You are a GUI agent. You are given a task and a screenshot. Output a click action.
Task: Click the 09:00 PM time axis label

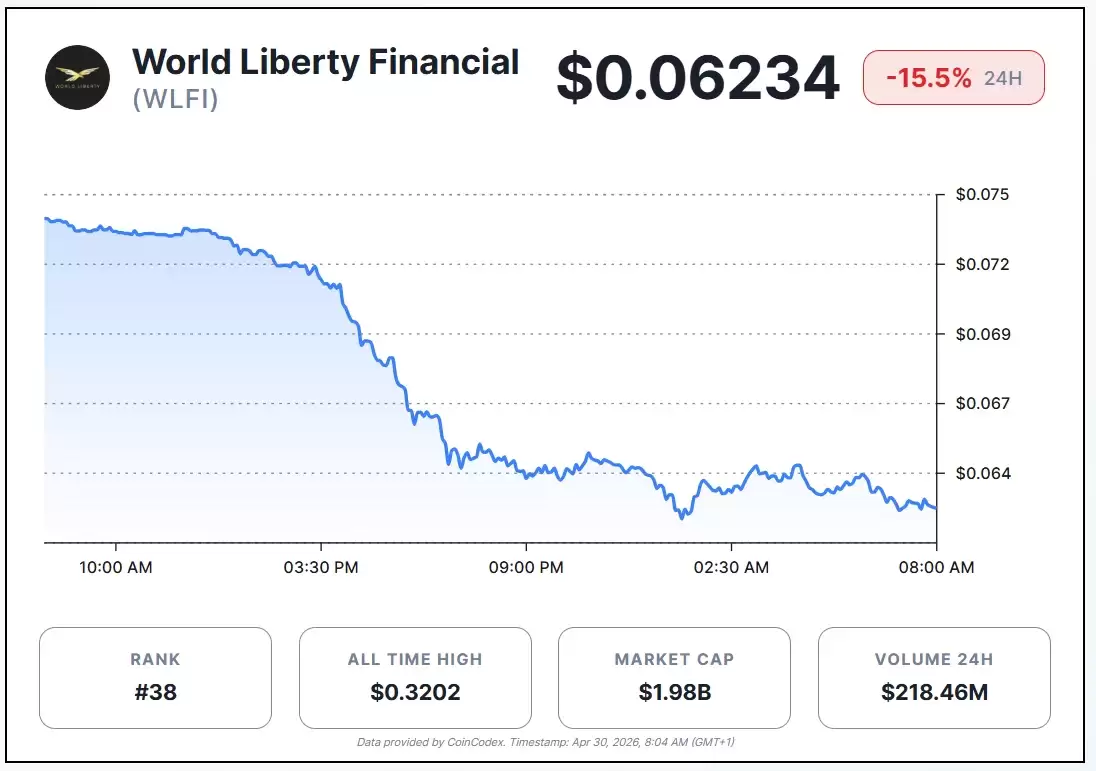click(526, 567)
